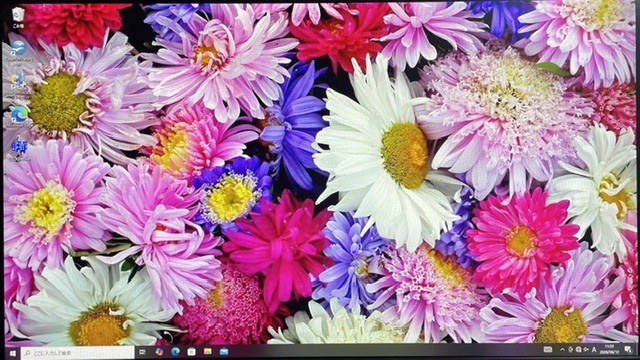Open the Mail app from the taskbar
Viewport: 640px width, 360px height.
click(224, 352)
